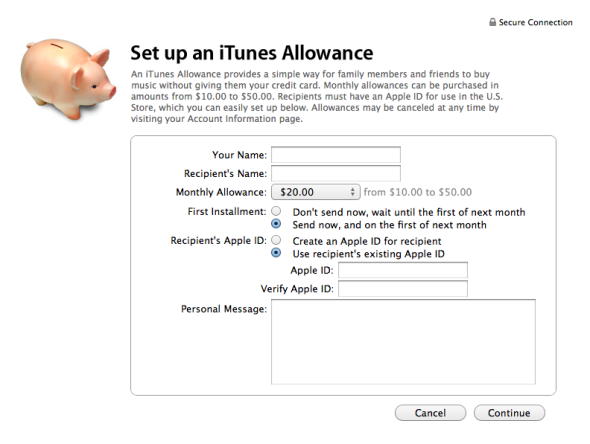Select "Don't send now" first installment option
Viewport: 590px width, 444px height.
[276, 211]
